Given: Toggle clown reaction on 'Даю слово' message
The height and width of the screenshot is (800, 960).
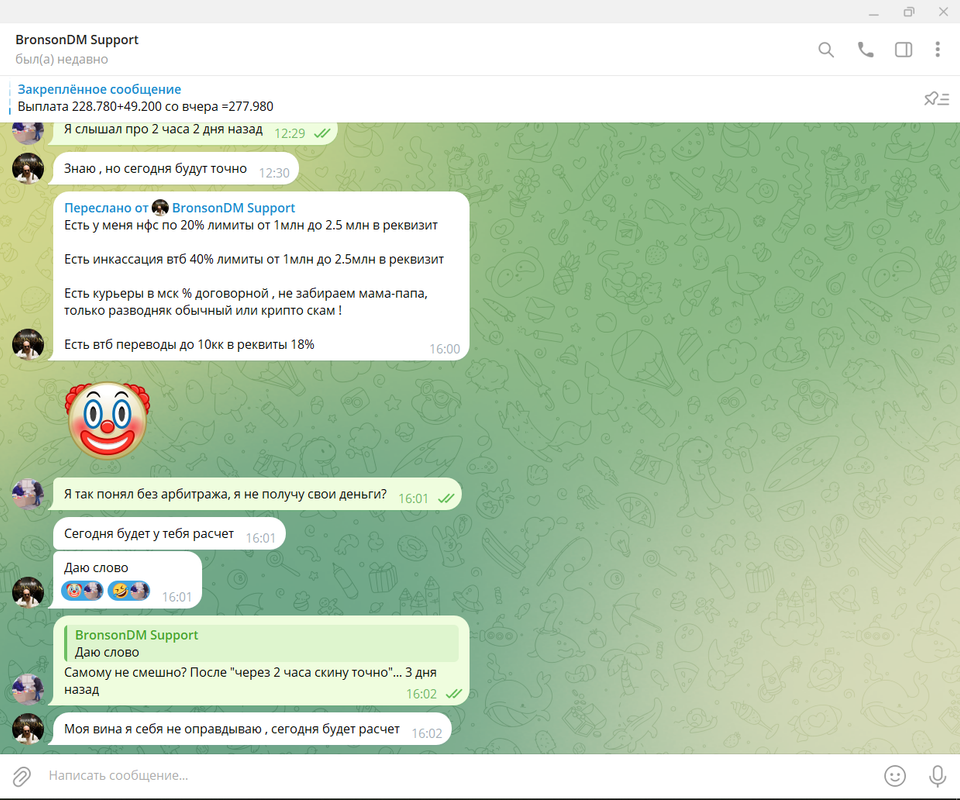Looking at the screenshot, I should [x=82, y=591].
